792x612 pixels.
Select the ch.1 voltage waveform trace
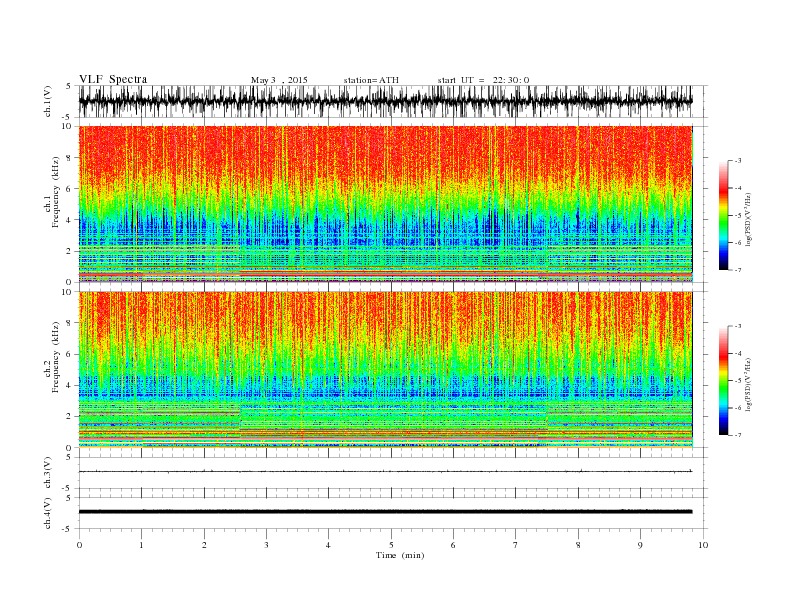[x=385, y=101]
